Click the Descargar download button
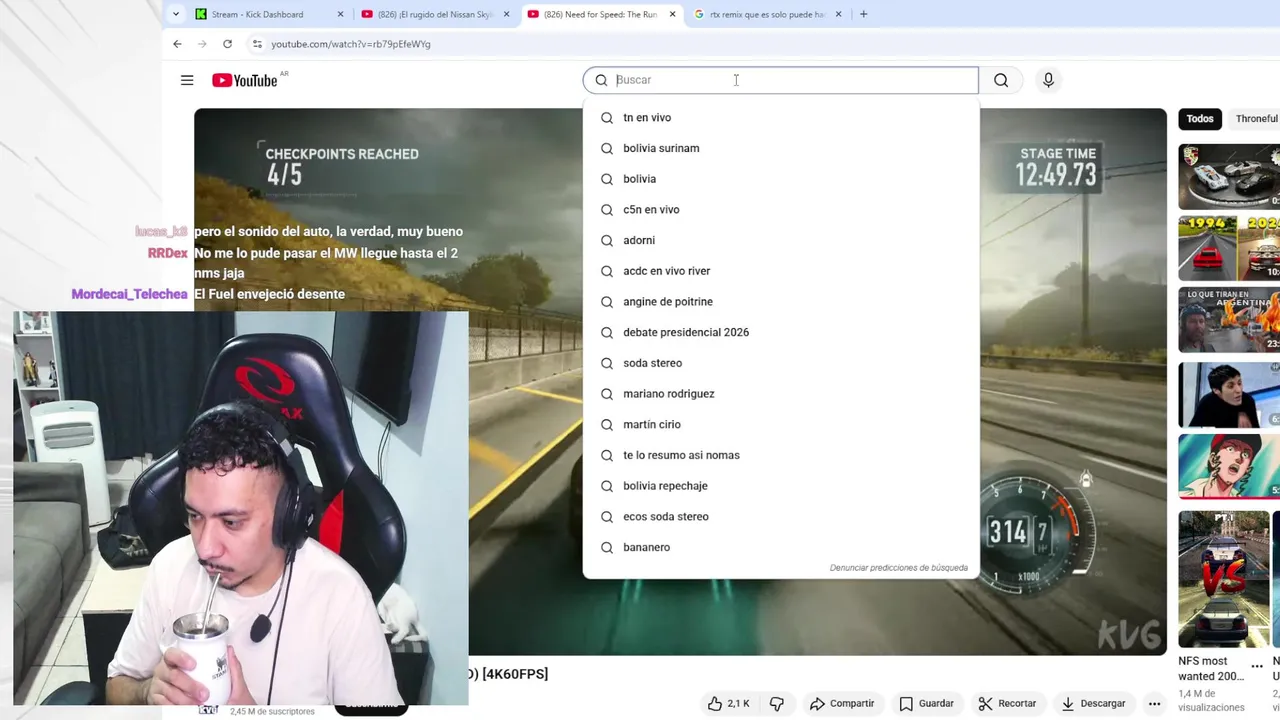The height and width of the screenshot is (720, 1280). tap(1093, 703)
